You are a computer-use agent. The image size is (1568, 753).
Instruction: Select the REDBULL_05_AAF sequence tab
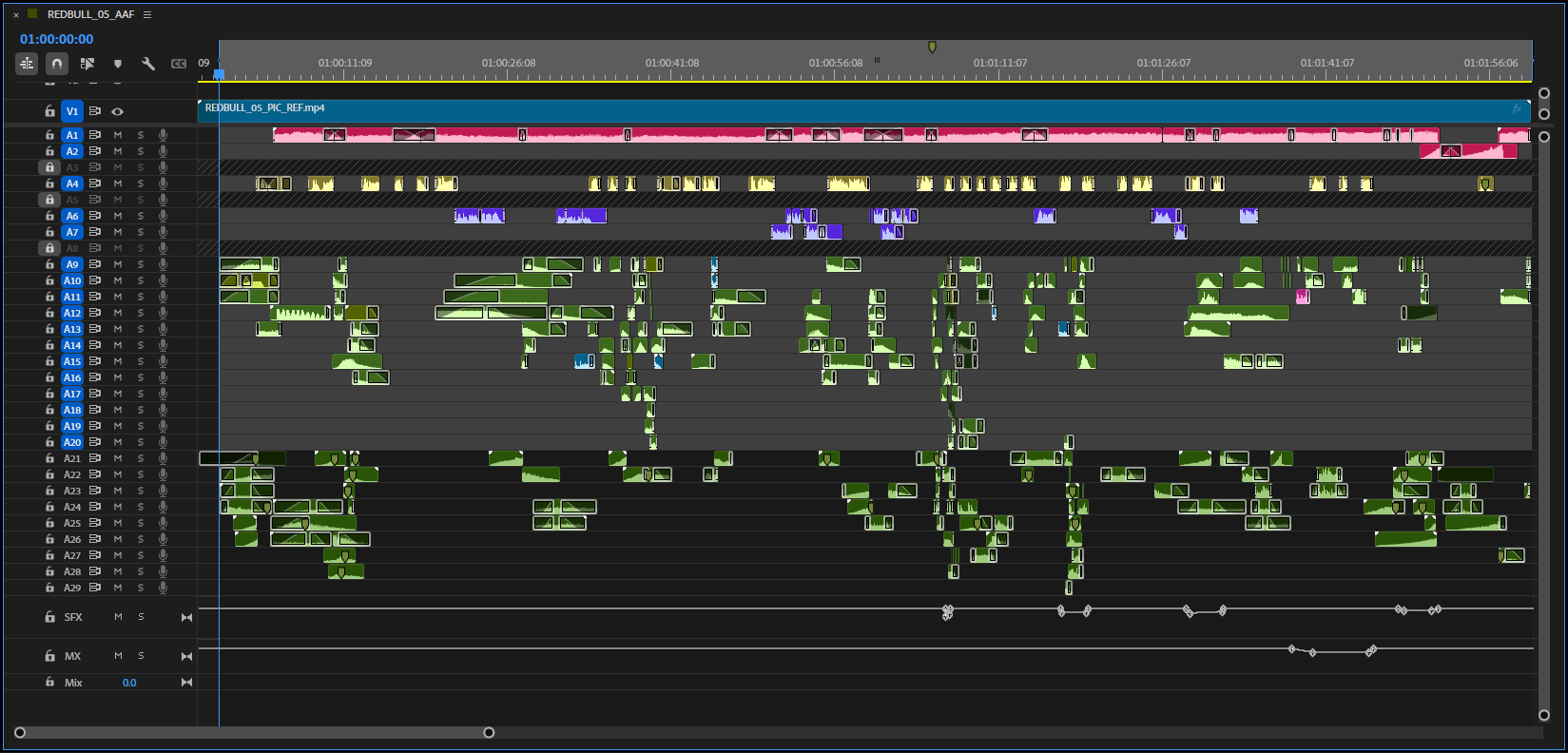(x=90, y=14)
